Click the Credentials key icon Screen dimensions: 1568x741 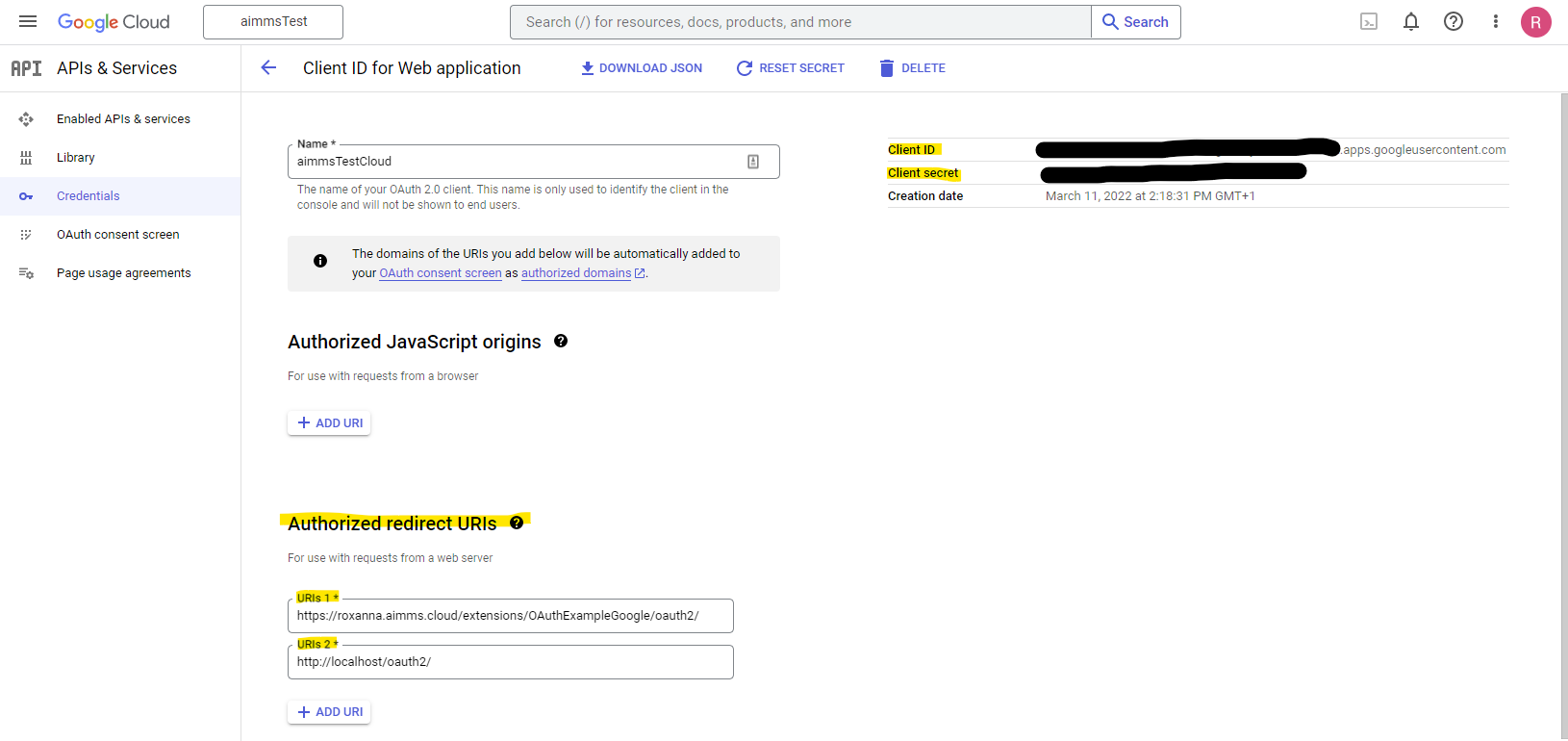click(x=26, y=196)
